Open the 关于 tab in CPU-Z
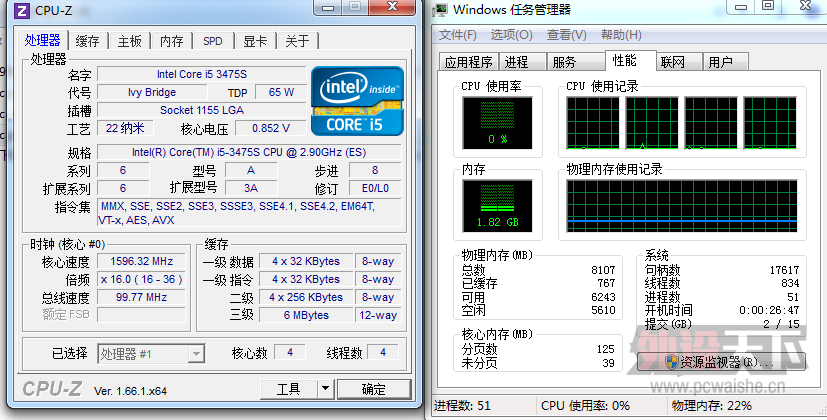 [x=297, y=41]
